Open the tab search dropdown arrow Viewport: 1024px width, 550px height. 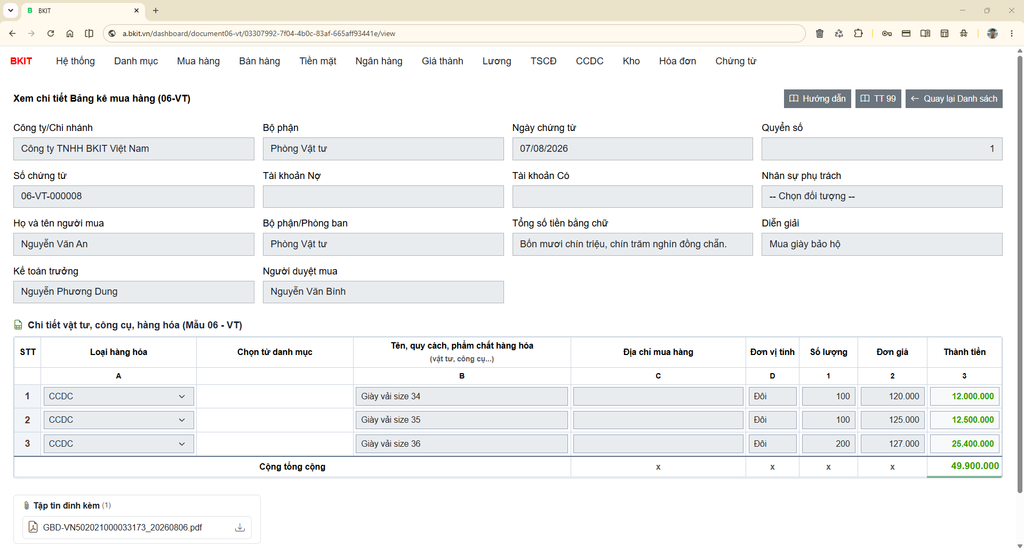(x=10, y=10)
